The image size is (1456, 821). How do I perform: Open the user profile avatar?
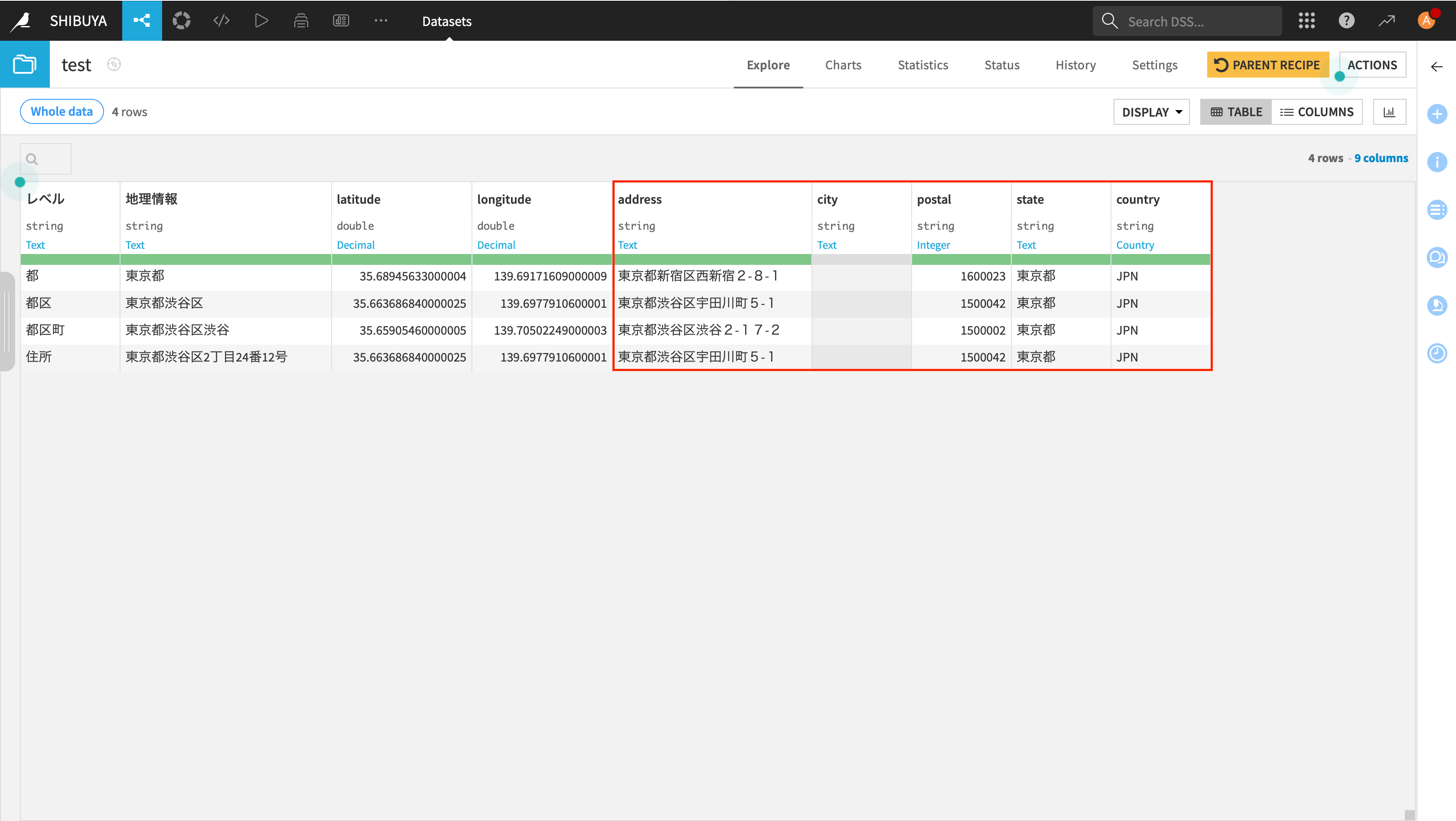pyautogui.click(x=1427, y=21)
